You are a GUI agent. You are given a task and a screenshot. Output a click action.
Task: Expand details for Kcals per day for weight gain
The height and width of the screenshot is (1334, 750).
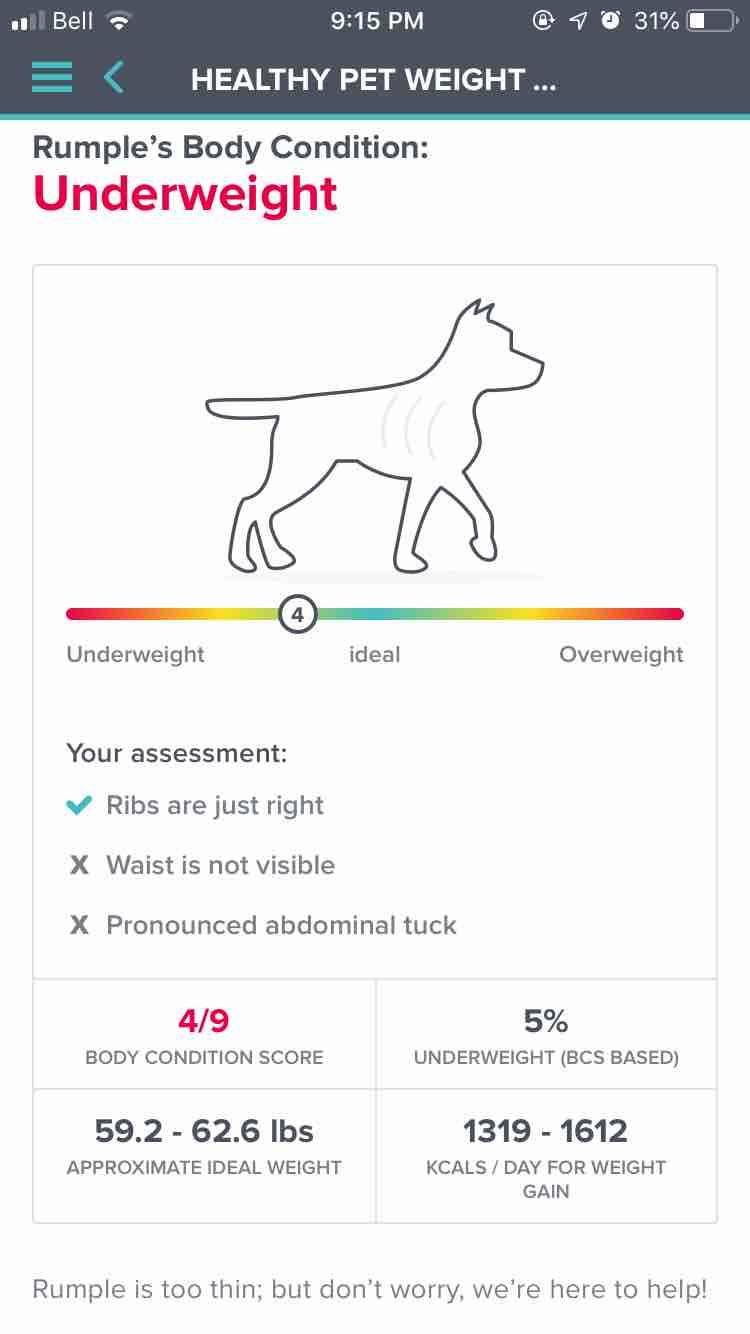pyautogui.click(x=546, y=1156)
